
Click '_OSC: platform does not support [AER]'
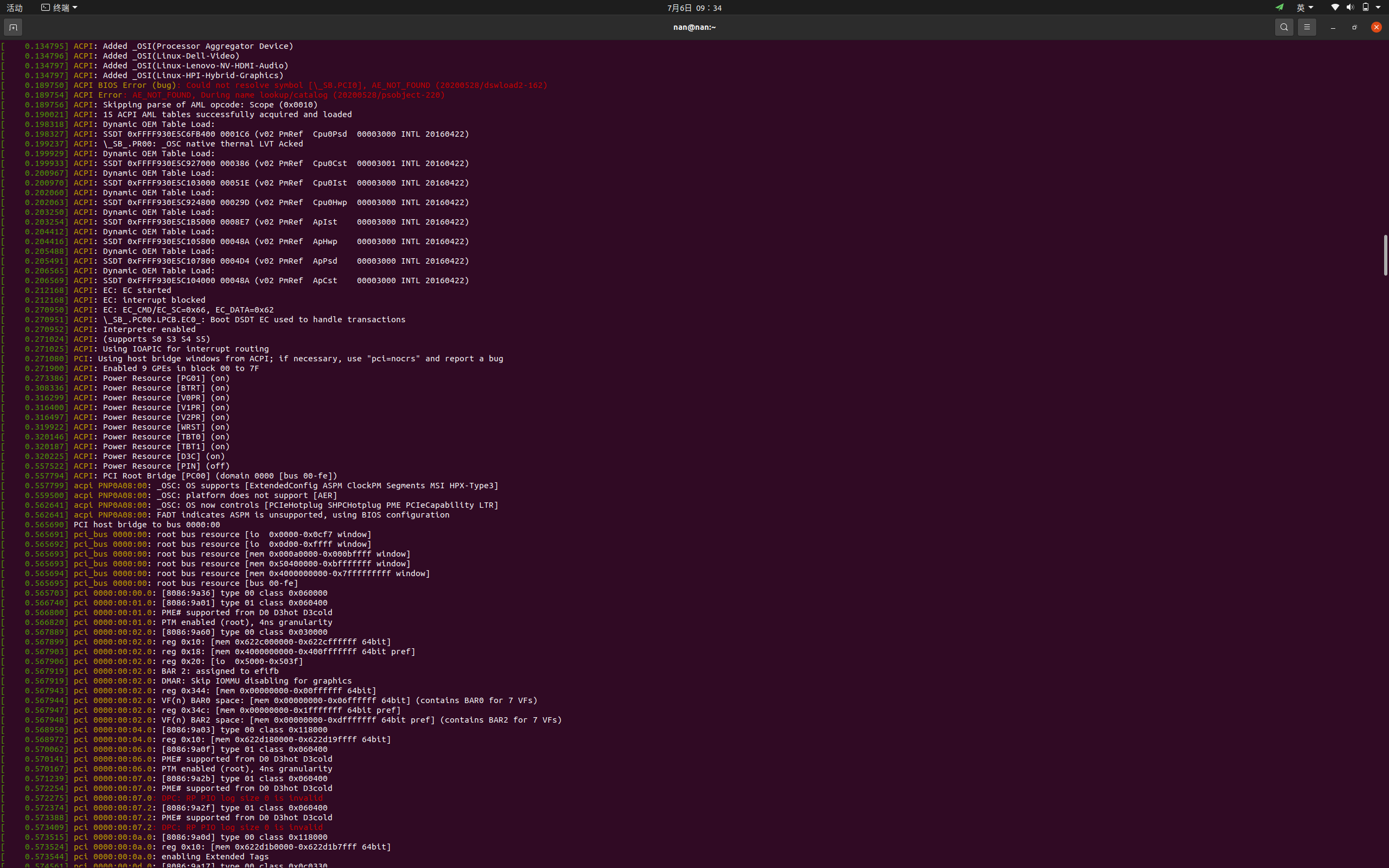pos(247,495)
